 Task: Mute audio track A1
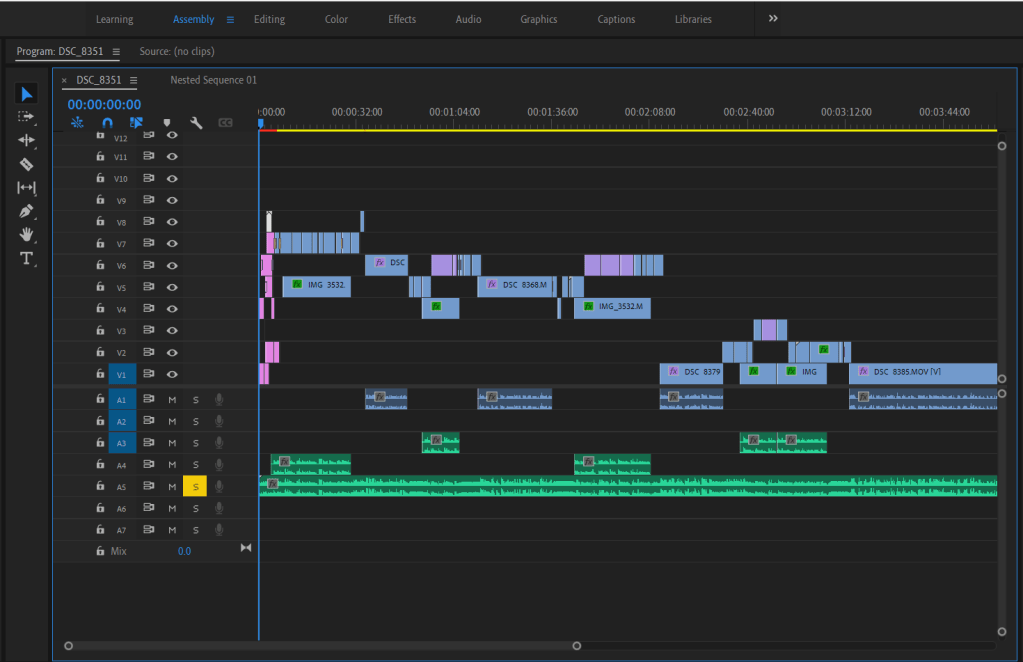(x=172, y=400)
